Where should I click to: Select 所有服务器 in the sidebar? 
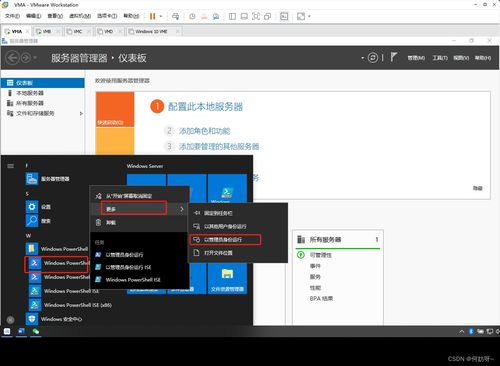click(43, 103)
